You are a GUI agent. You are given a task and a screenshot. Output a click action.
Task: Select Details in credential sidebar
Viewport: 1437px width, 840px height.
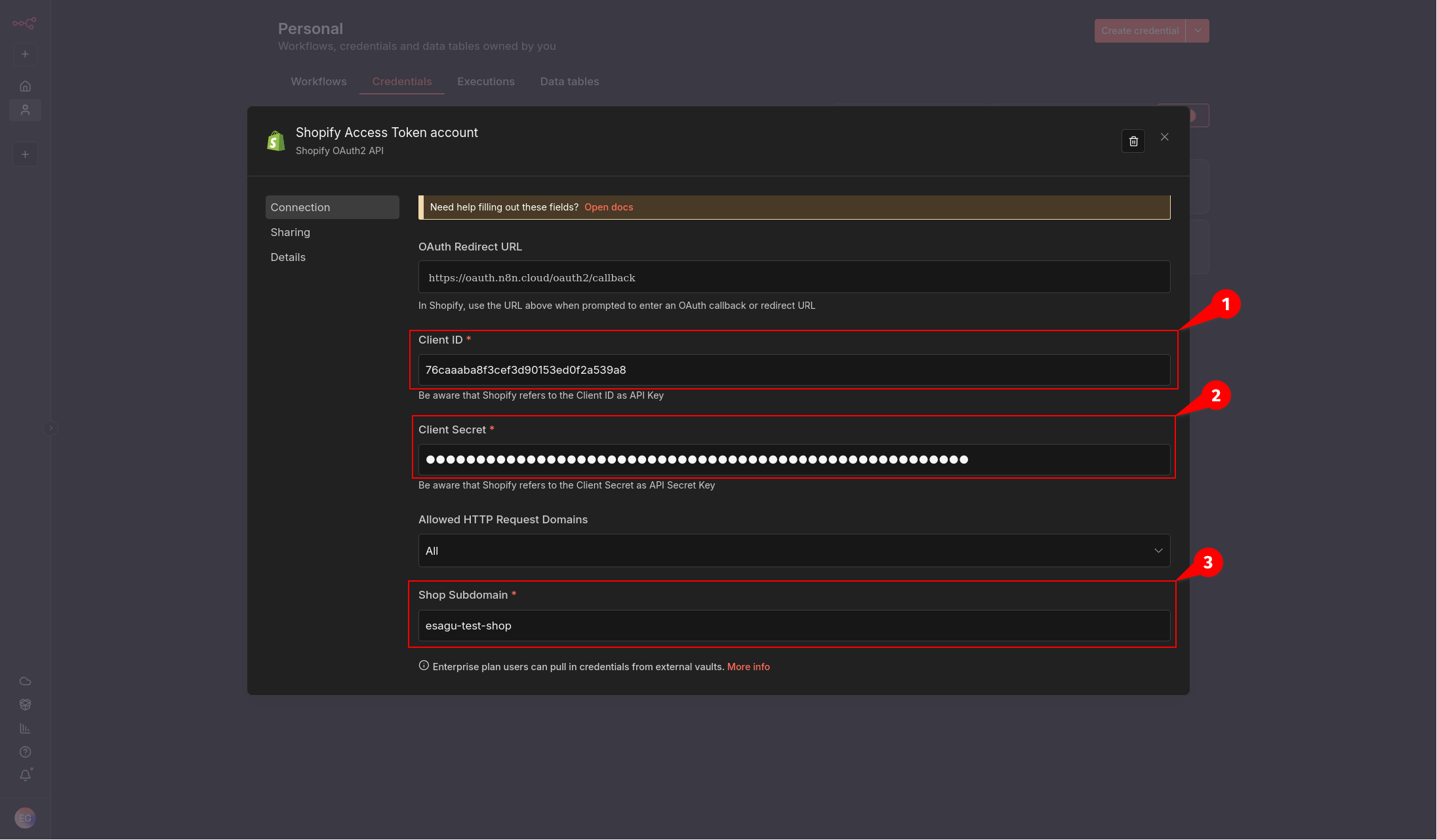[332, 257]
